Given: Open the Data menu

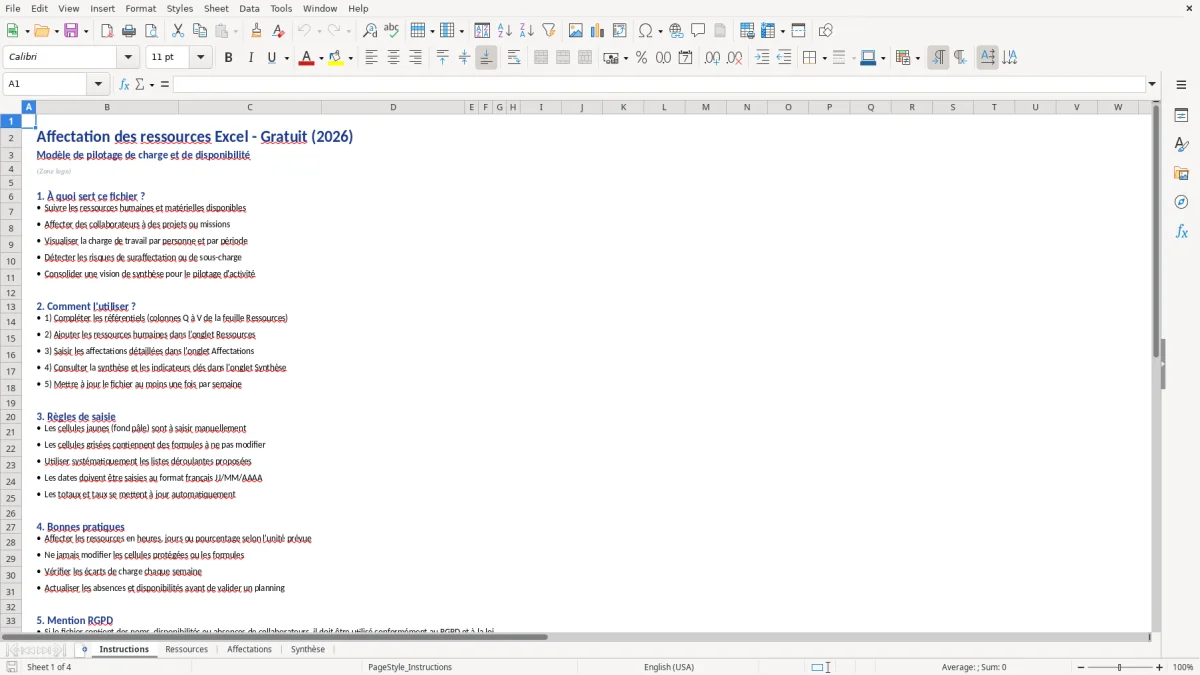Looking at the screenshot, I should point(249,8).
